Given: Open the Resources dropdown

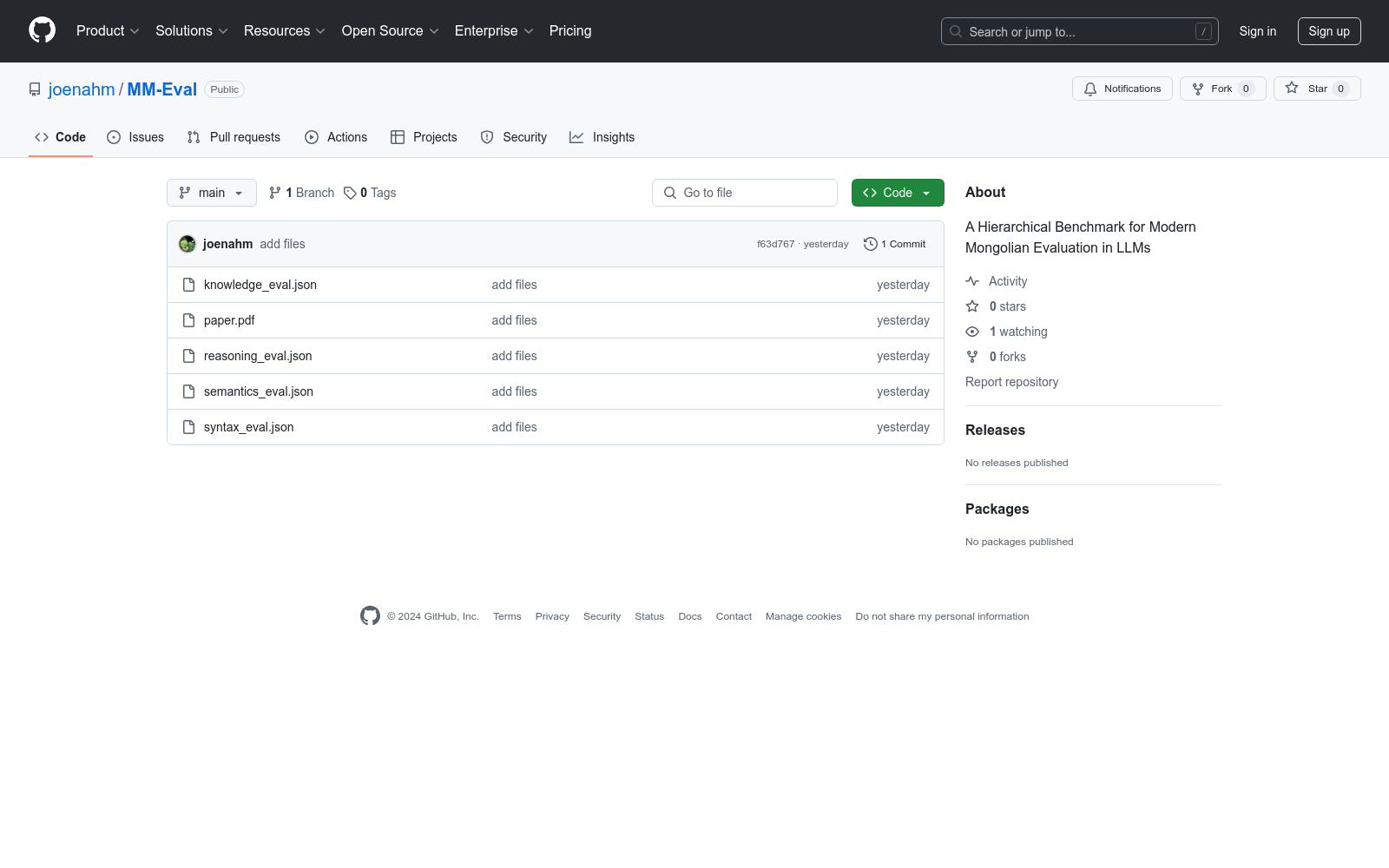Looking at the screenshot, I should point(285,30).
